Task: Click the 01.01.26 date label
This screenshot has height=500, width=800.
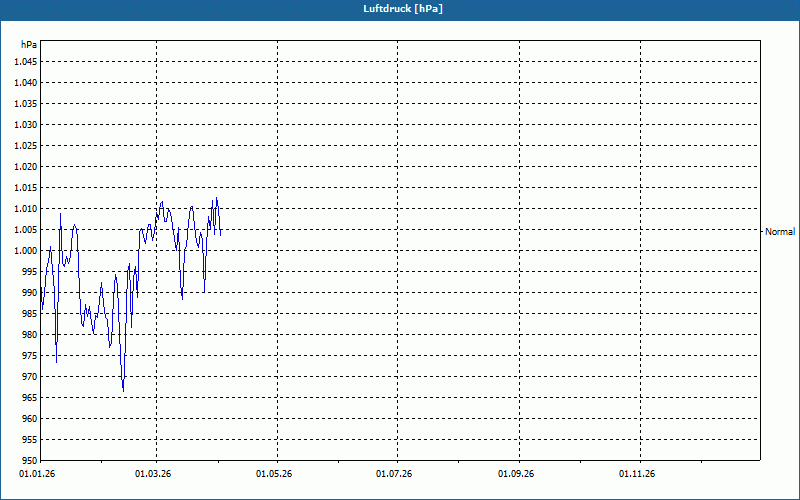Action: (38, 473)
